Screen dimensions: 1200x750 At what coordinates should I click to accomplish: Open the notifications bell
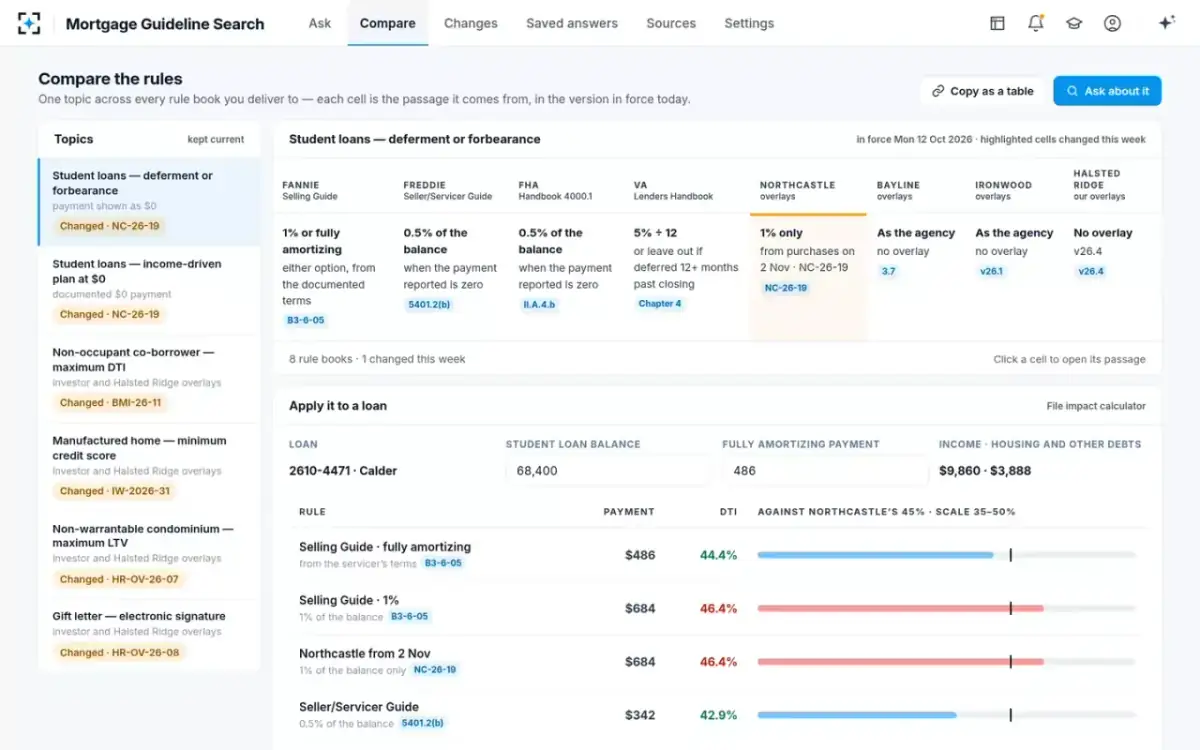pyautogui.click(x=1036, y=23)
